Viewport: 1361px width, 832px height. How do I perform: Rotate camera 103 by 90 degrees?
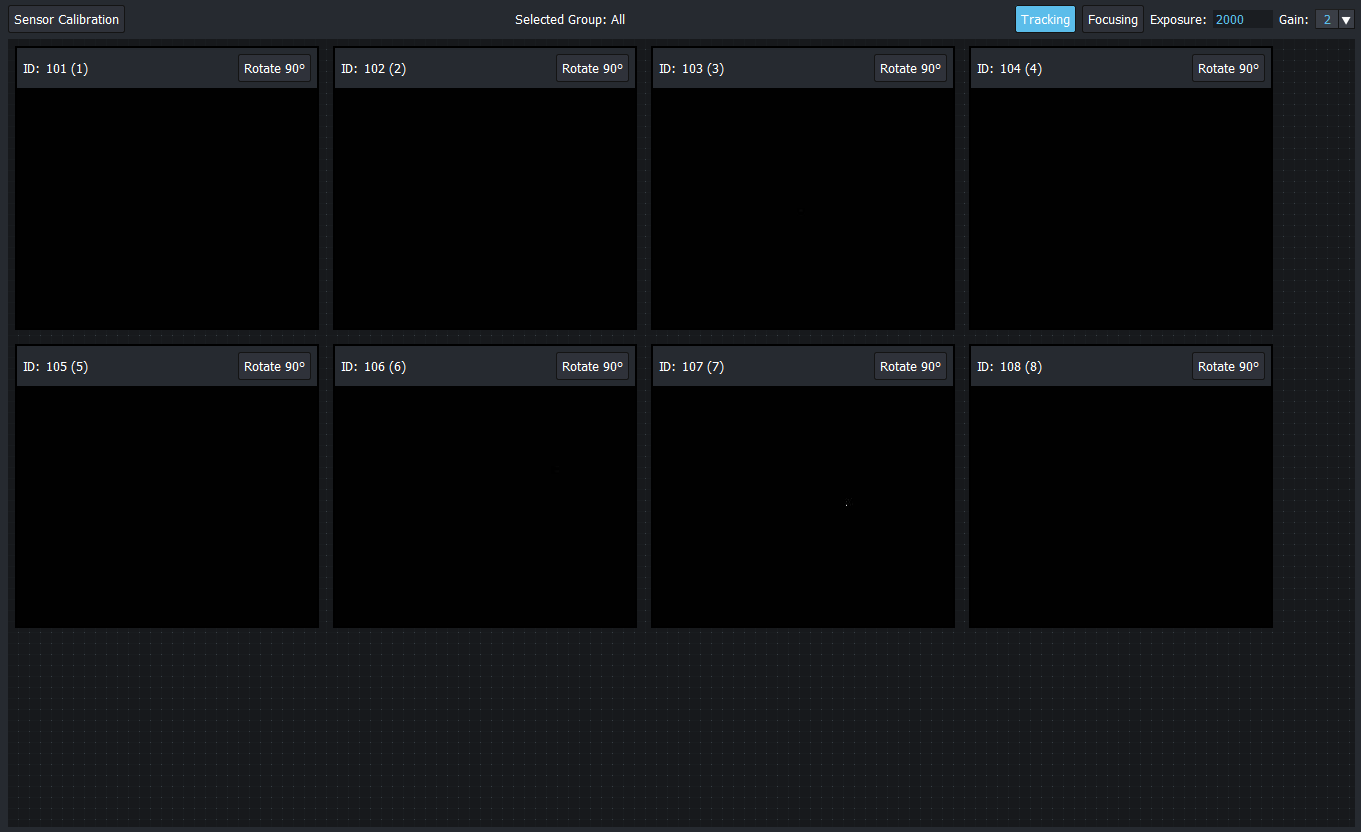pyautogui.click(x=910, y=68)
